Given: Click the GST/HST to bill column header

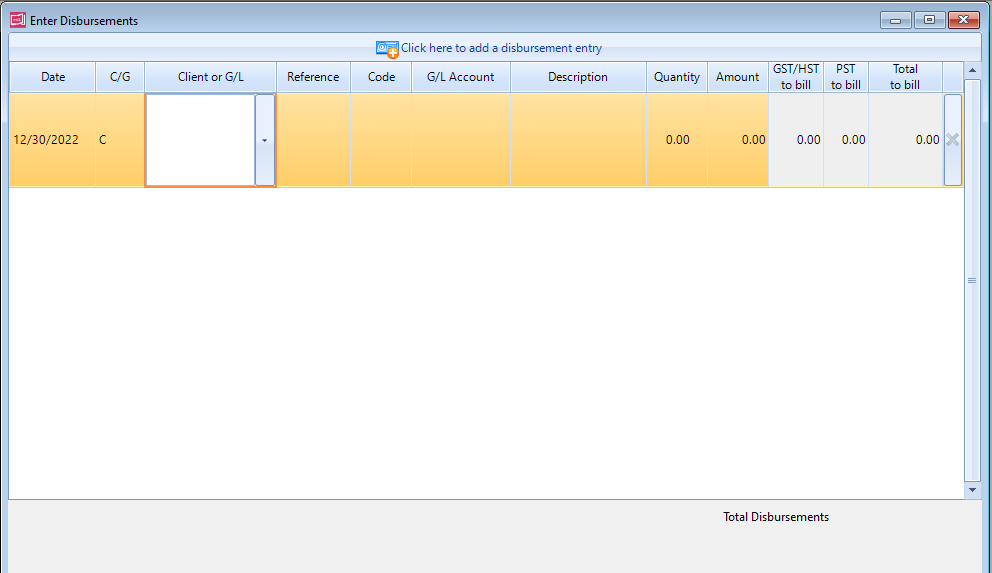Looking at the screenshot, I should tap(796, 77).
